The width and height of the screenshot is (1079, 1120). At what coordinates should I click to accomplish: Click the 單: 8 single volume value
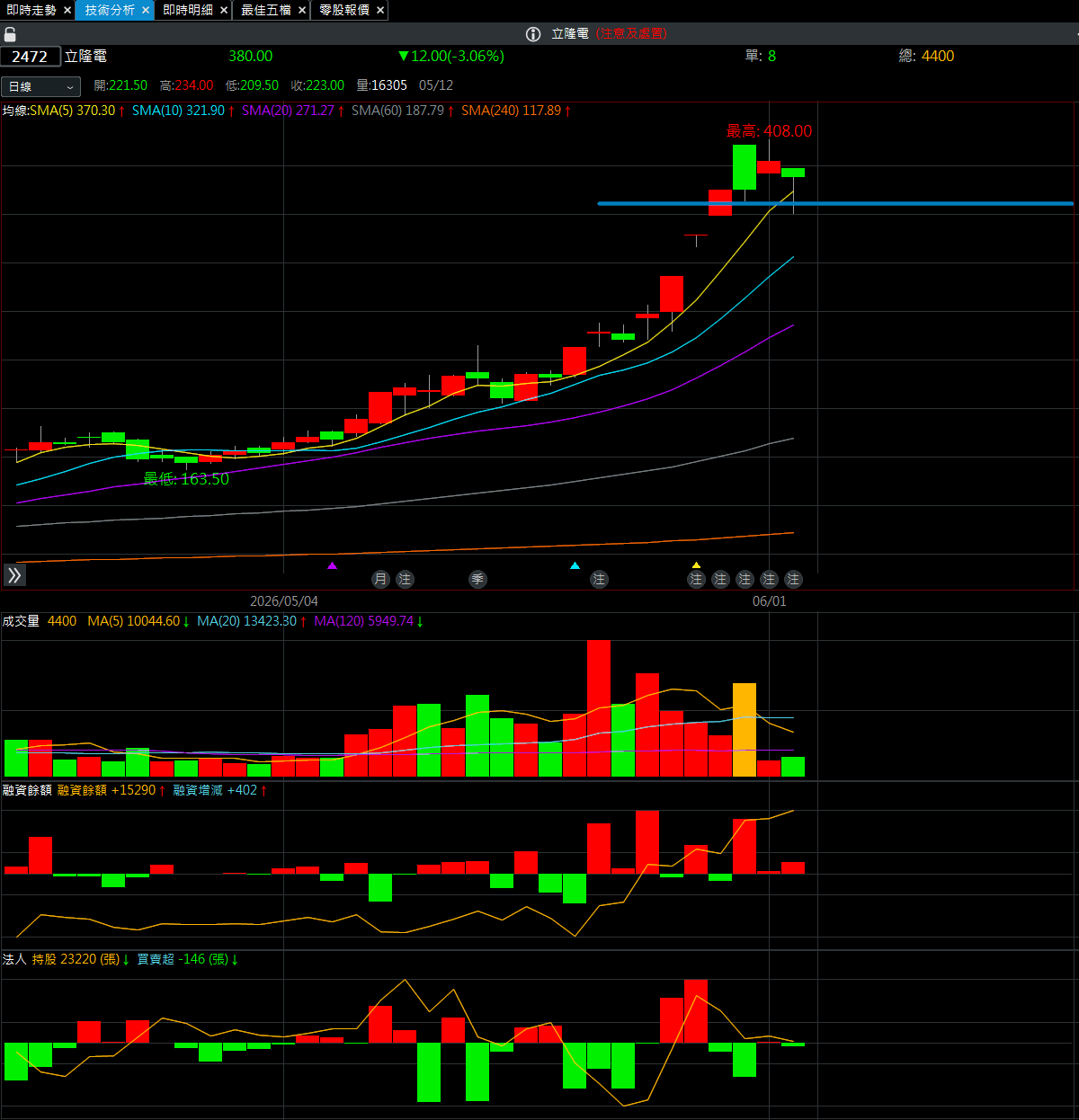(x=761, y=56)
